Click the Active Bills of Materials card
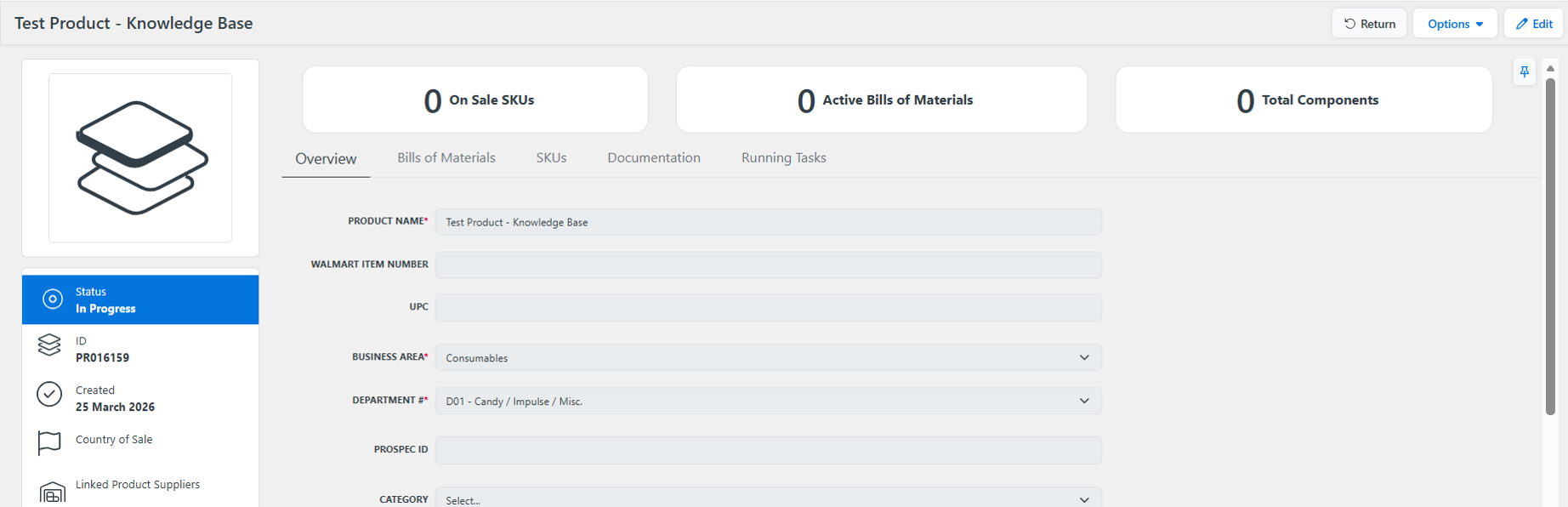 coord(882,100)
